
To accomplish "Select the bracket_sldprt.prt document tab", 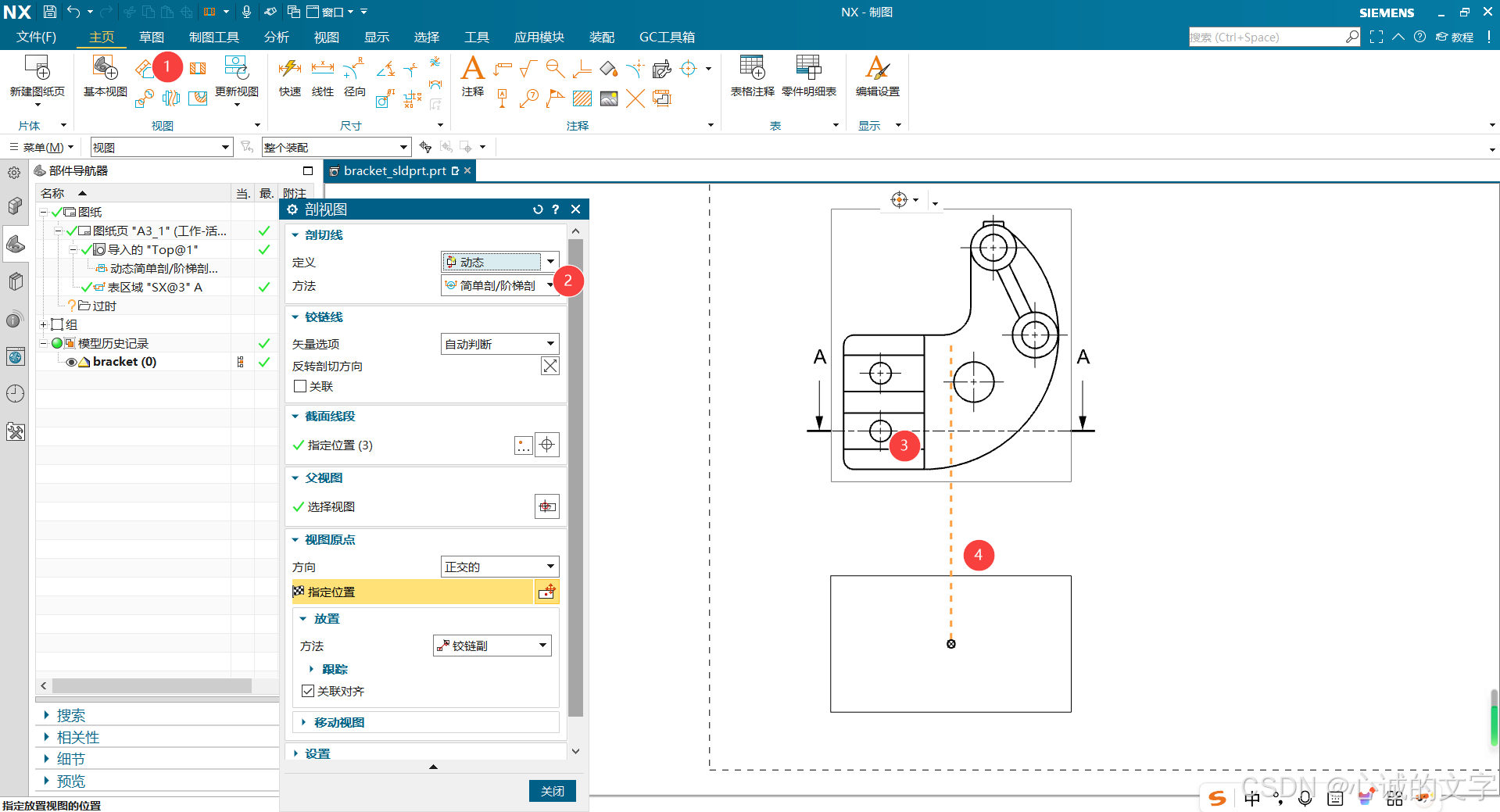I will pos(395,170).
